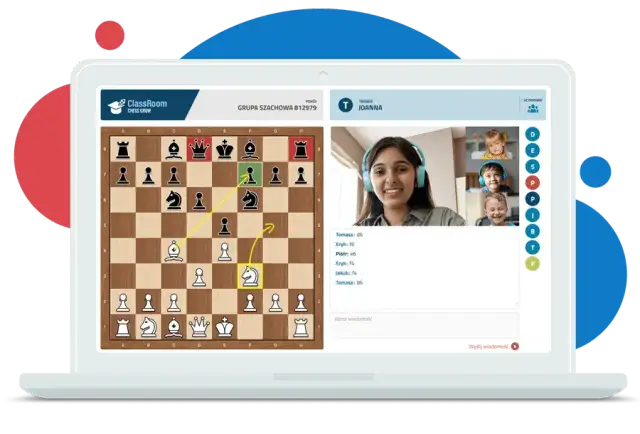Click the black queen on red square
This screenshot has height=434, width=640.
click(199, 149)
